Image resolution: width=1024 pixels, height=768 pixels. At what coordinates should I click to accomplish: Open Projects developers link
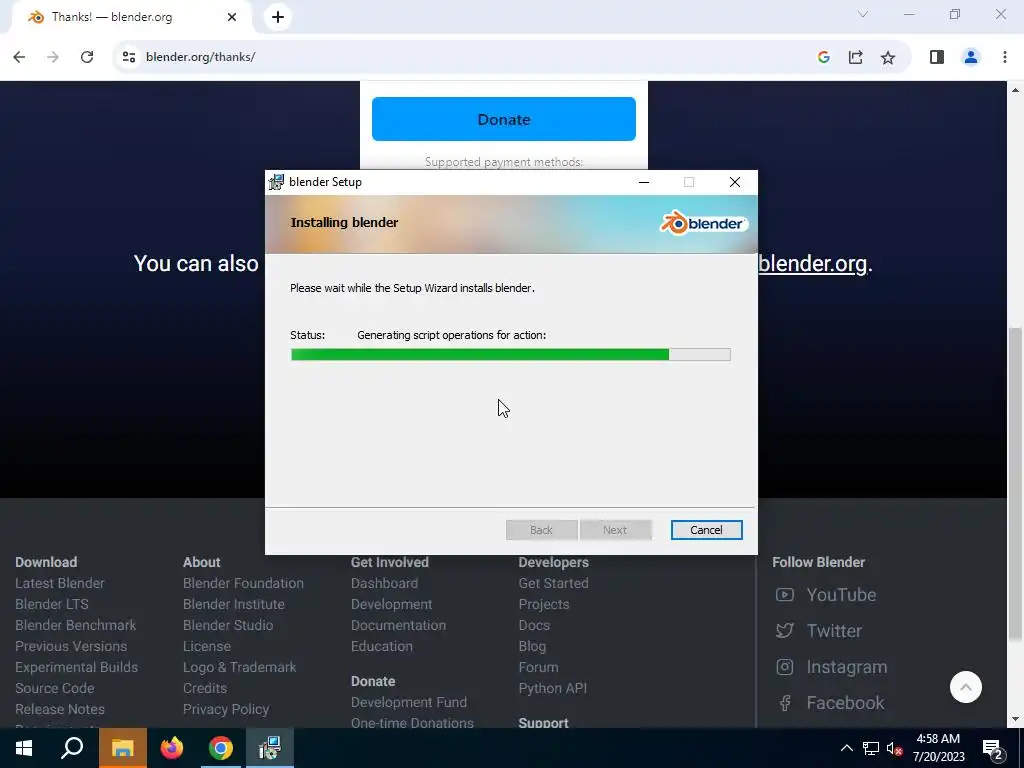[x=544, y=604]
